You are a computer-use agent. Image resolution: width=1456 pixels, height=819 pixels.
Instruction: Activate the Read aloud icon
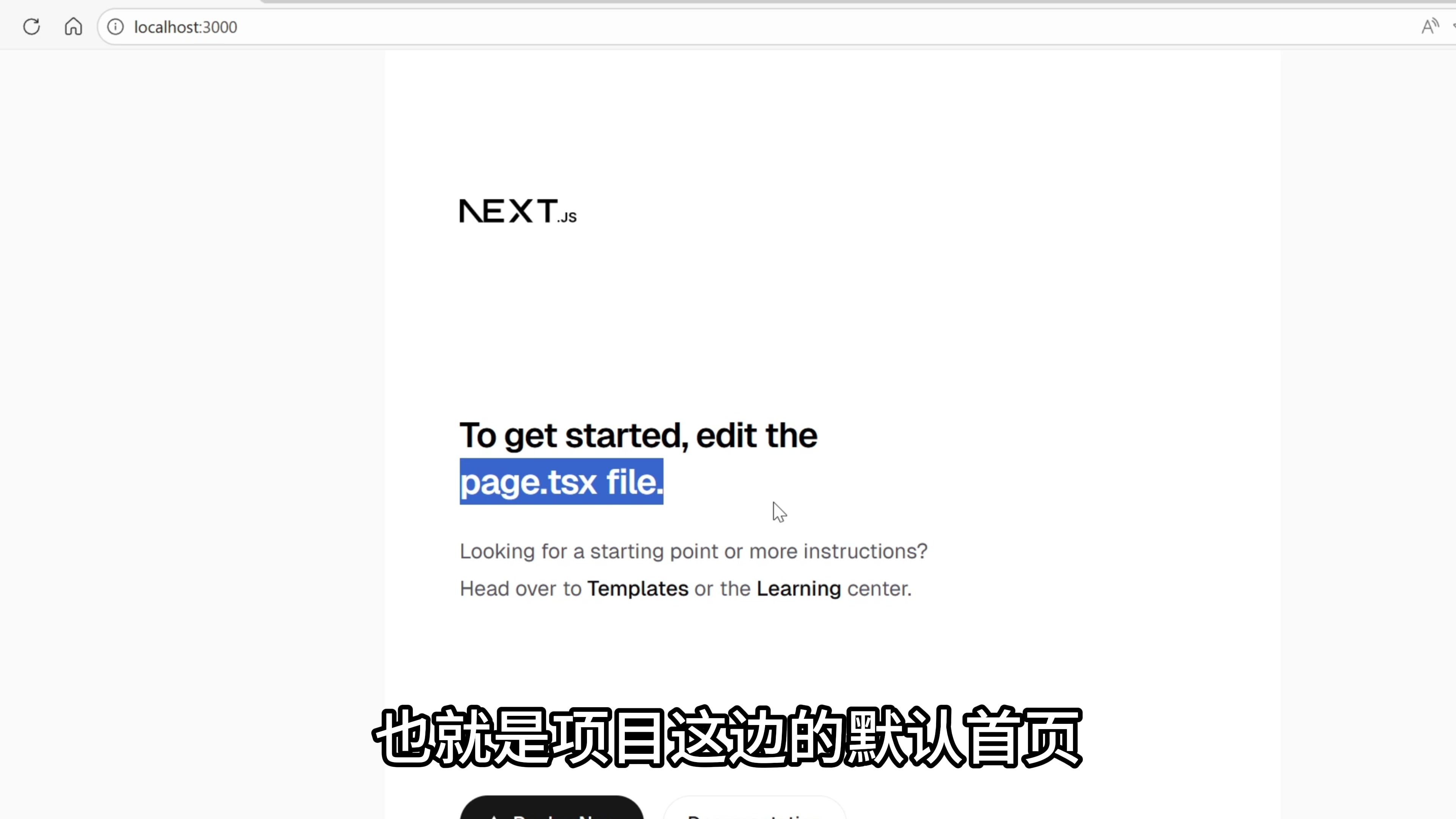[1429, 27]
